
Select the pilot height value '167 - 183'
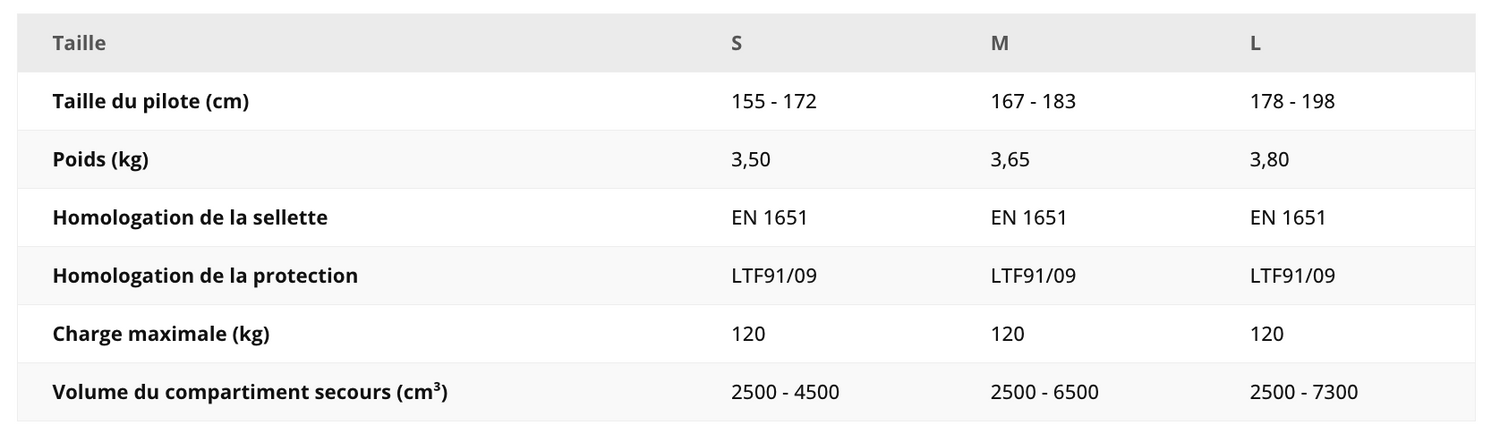pyautogui.click(x=1033, y=101)
